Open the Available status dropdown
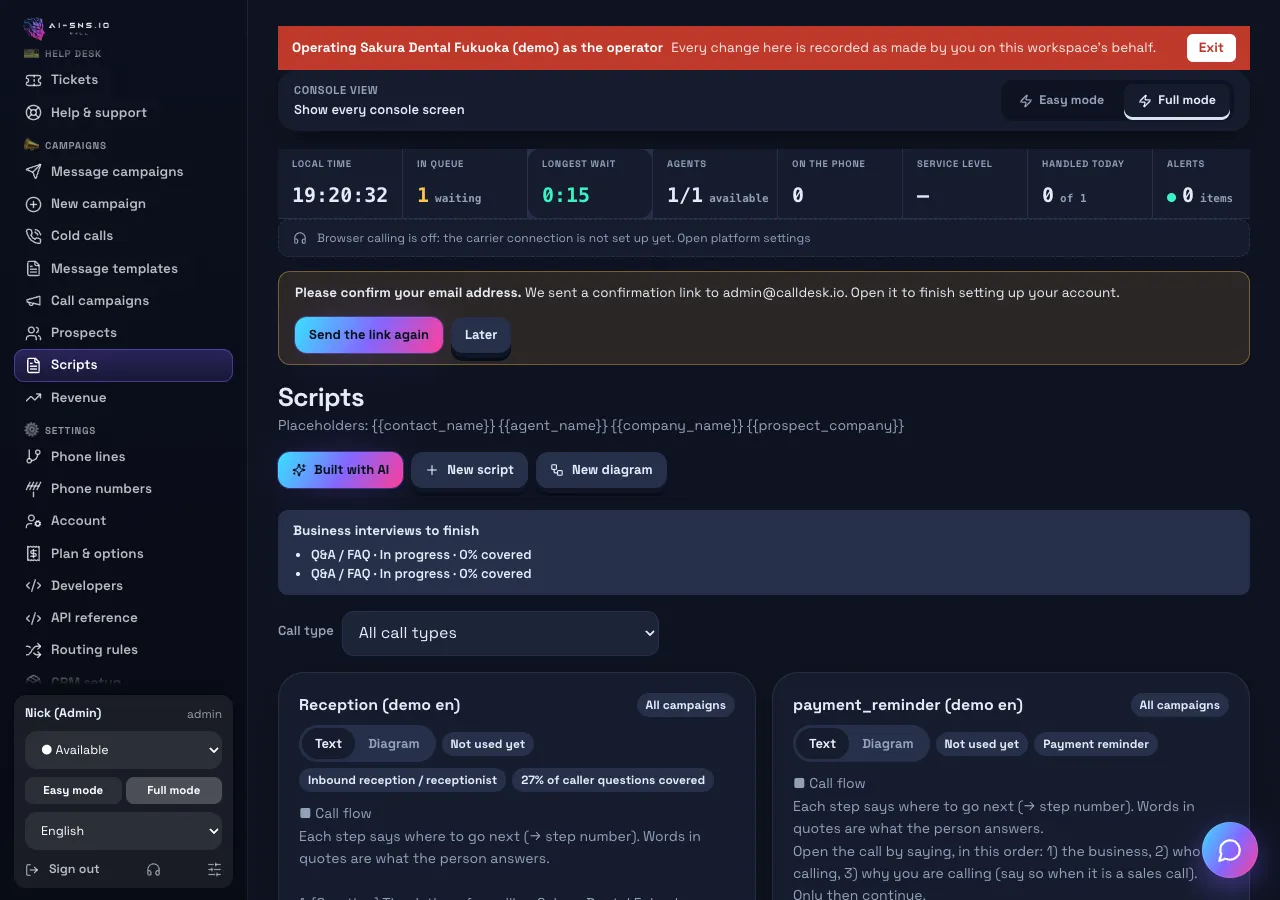The width and height of the screenshot is (1280, 900). click(123, 750)
